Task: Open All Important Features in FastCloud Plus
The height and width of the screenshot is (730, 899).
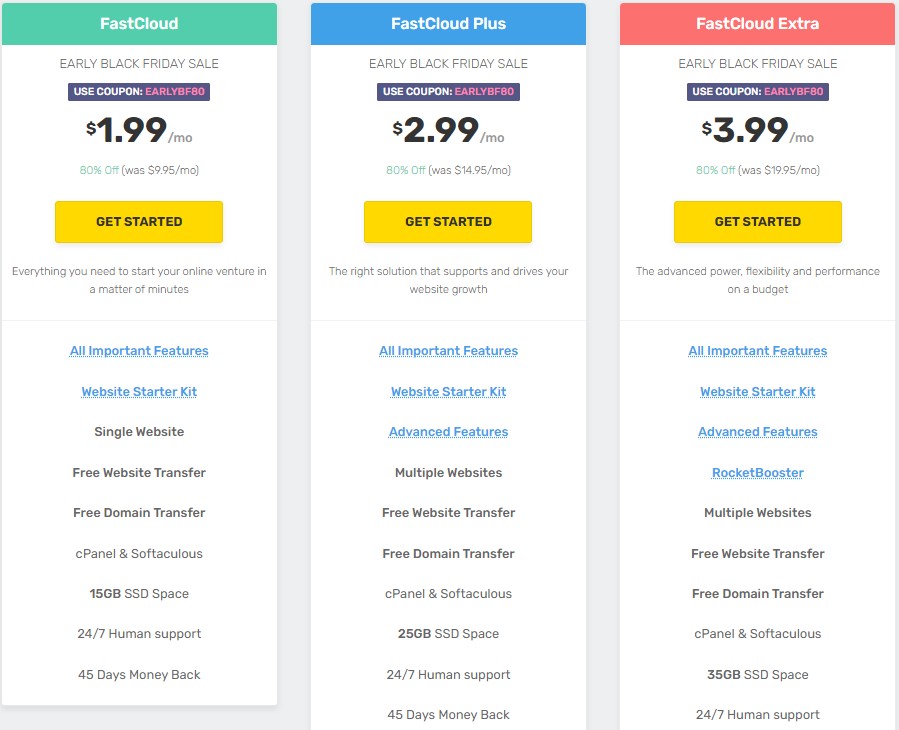Action: (448, 351)
